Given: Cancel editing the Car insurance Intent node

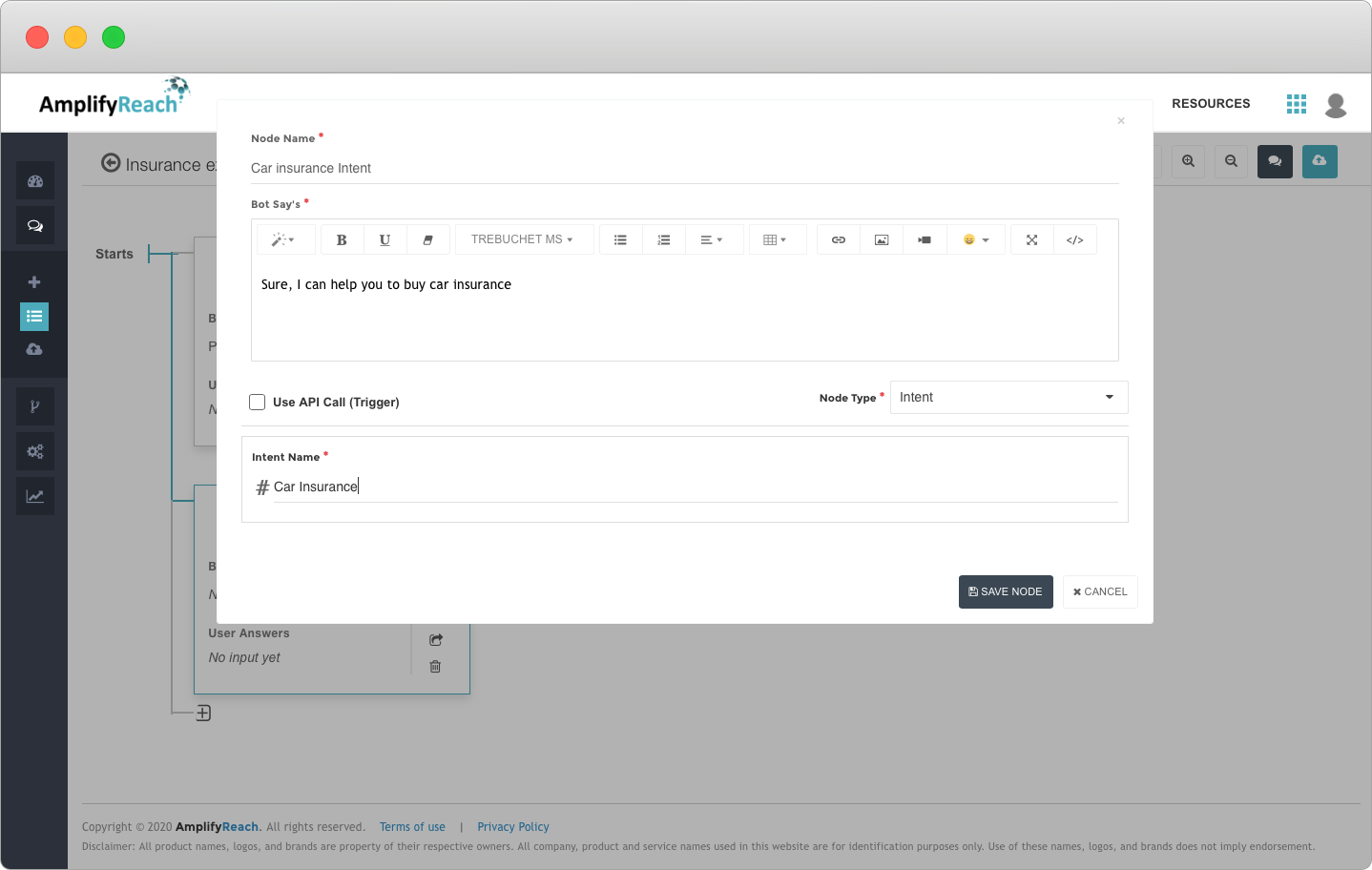Looking at the screenshot, I should [x=1099, y=591].
